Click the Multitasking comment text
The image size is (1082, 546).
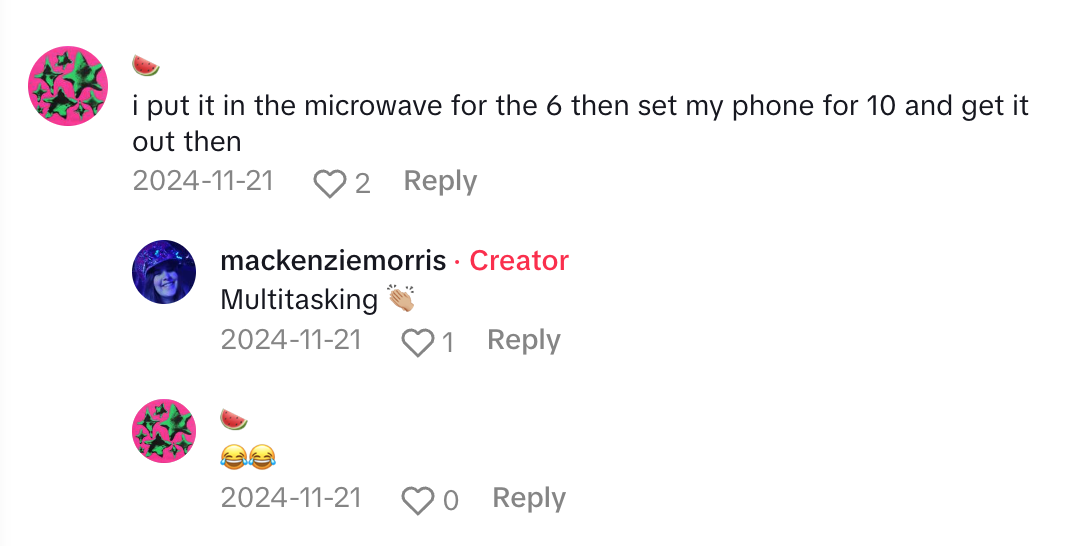point(299,299)
